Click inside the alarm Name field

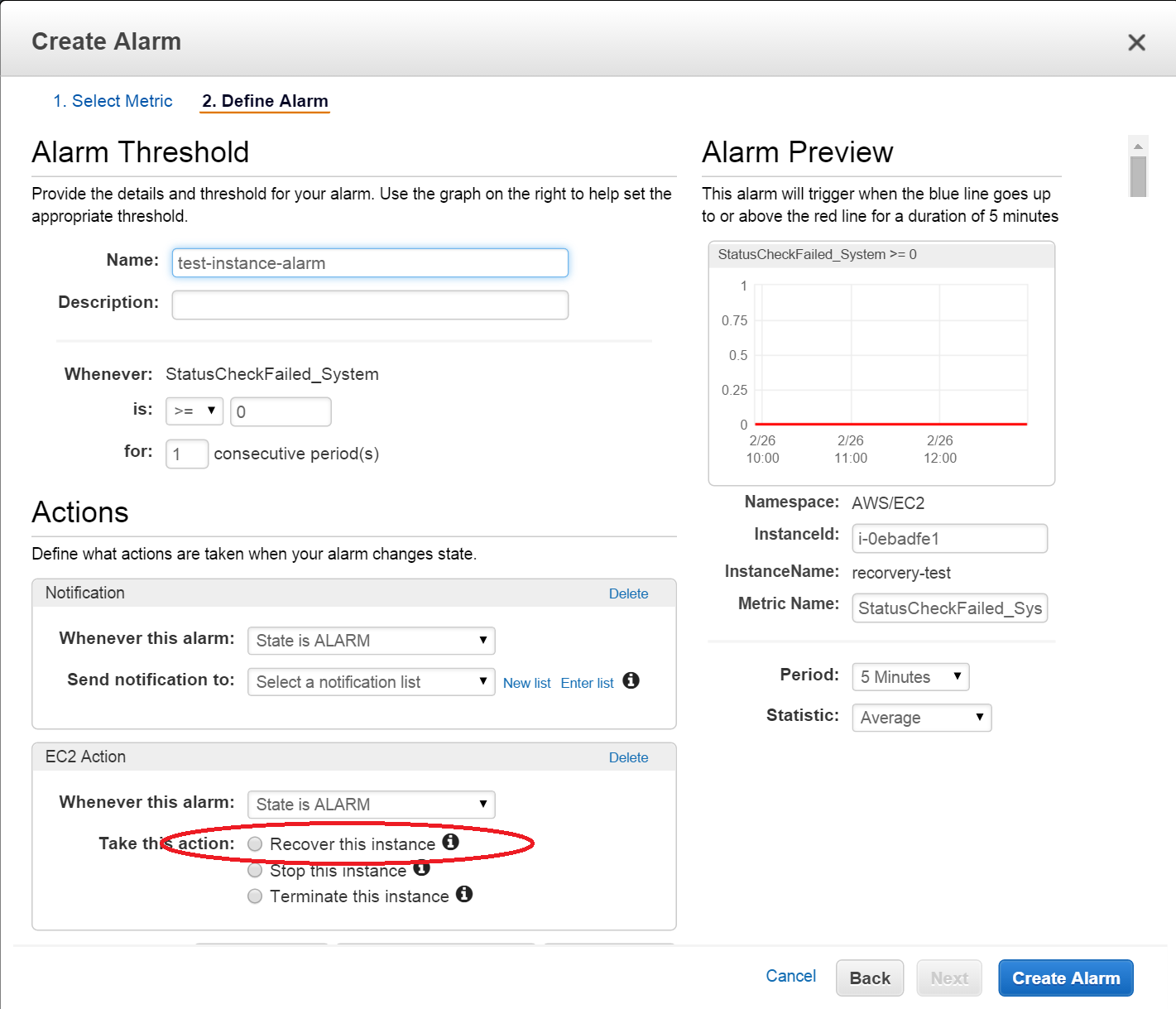pyautogui.click(x=369, y=262)
